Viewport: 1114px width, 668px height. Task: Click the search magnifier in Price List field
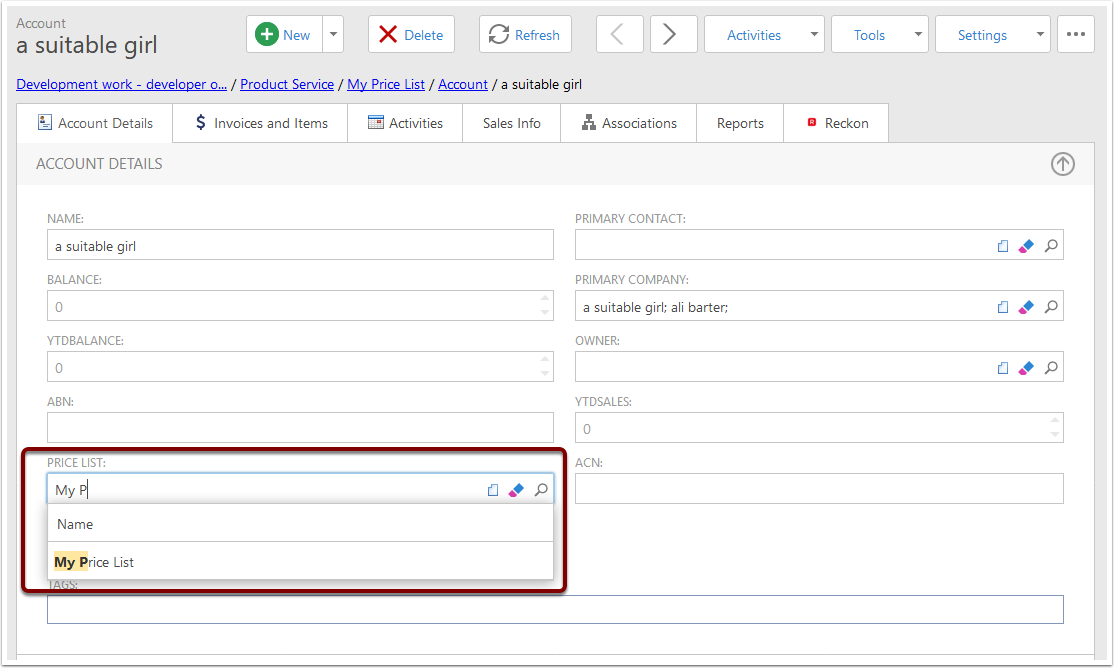point(541,490)
